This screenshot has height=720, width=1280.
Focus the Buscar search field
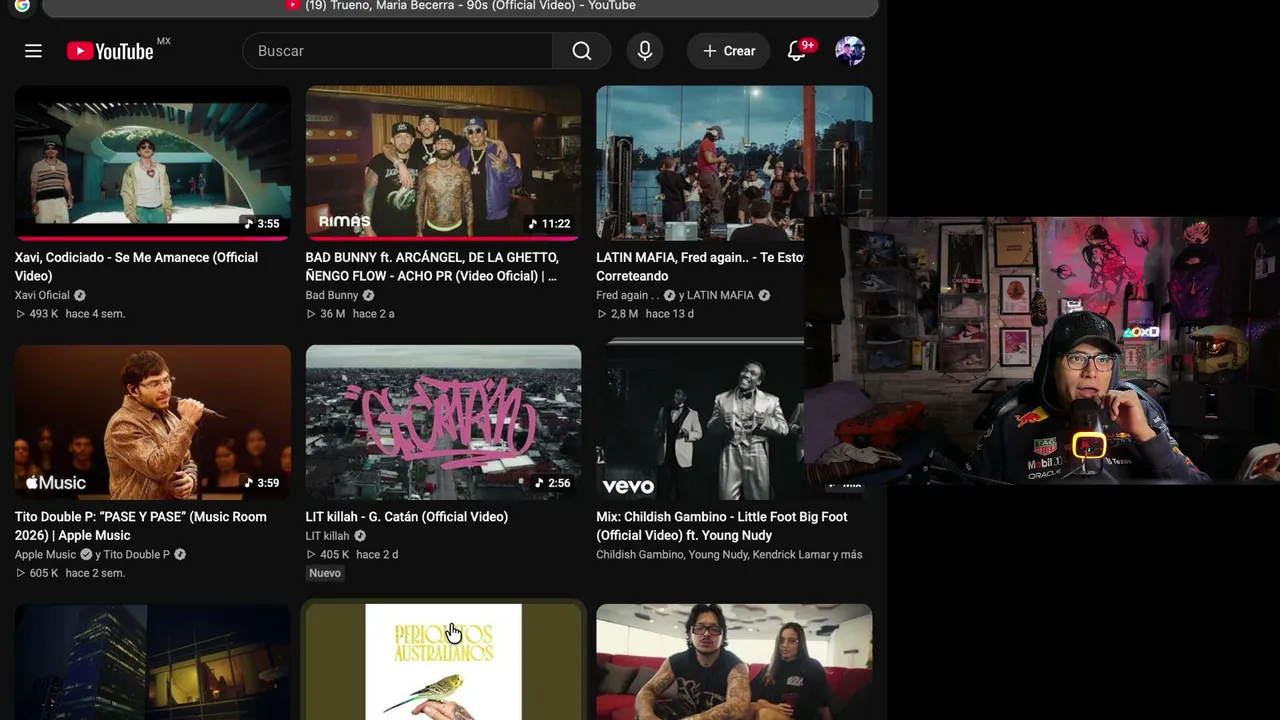[x=398, y=51]
